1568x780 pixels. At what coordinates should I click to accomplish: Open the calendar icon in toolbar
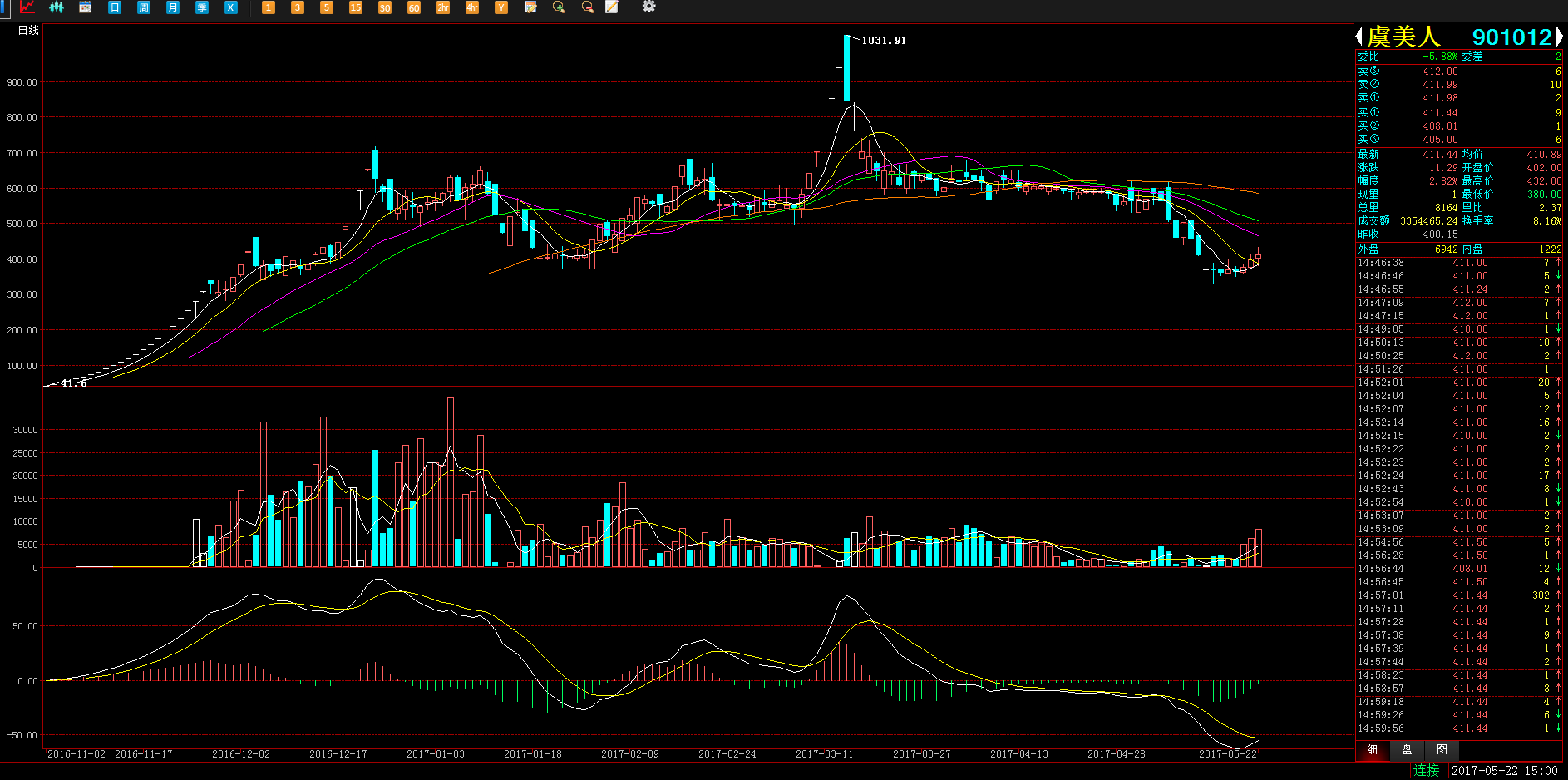(85, 7)
